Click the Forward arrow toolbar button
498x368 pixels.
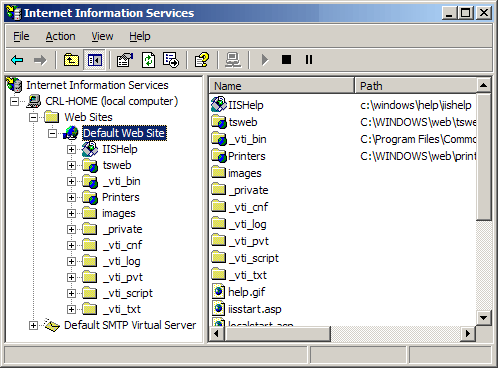tap(40, 60)
